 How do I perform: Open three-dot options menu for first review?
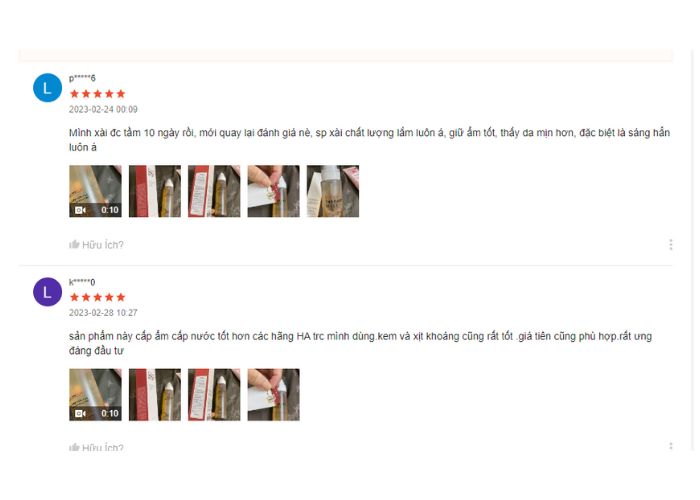671,244
